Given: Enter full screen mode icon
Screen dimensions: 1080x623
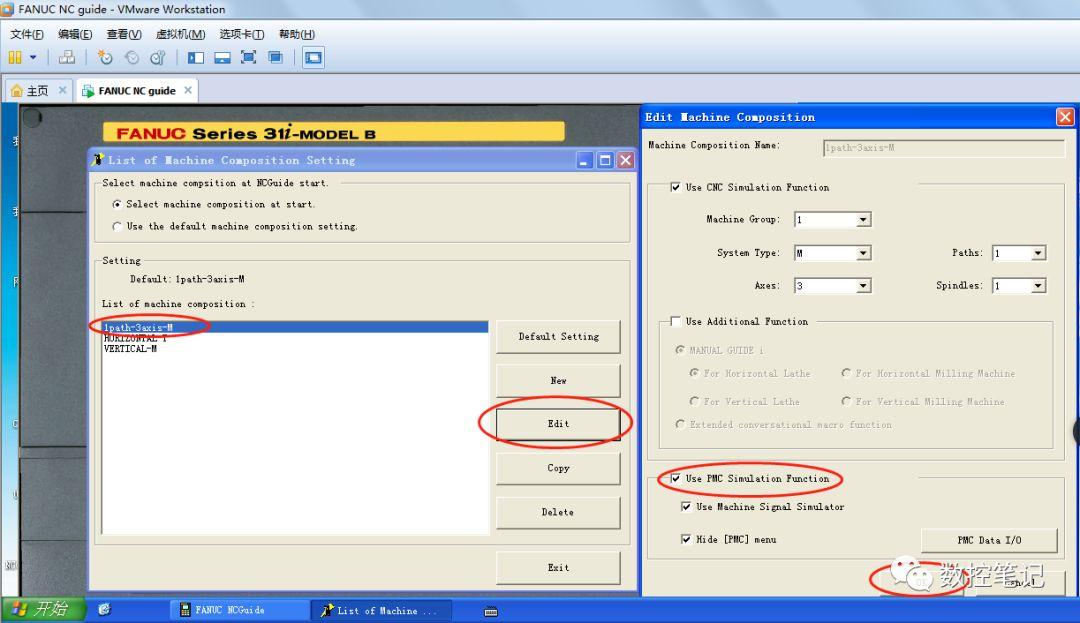Looking at the screenshot, I should click(248, 57).
